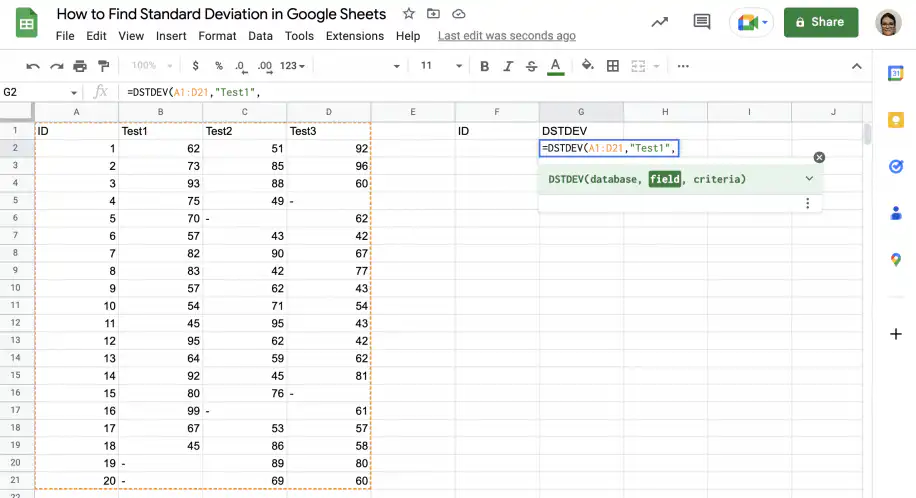Screen dimensions: 916x498
Task: Open Google Tasks side panel
Action: [896, 166]
